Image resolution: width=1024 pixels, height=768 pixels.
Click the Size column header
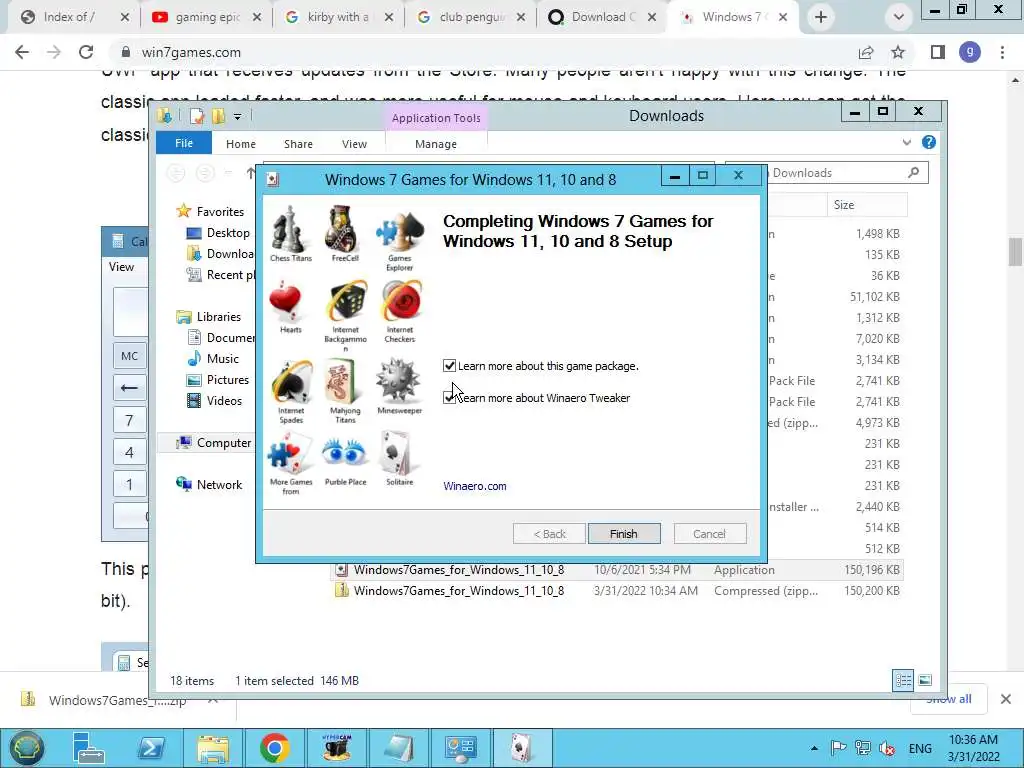[x=867, y=204]
